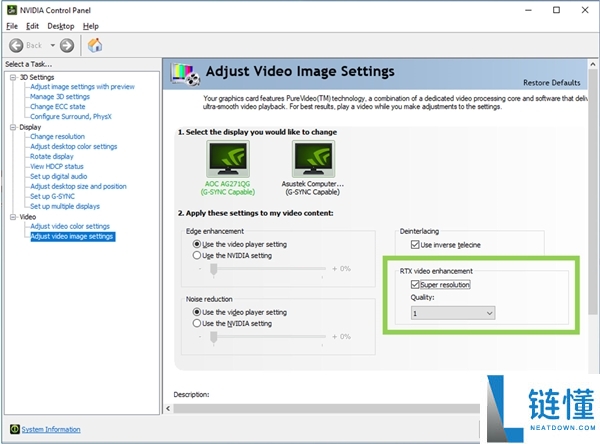Open Change resolution

(57, 136)
